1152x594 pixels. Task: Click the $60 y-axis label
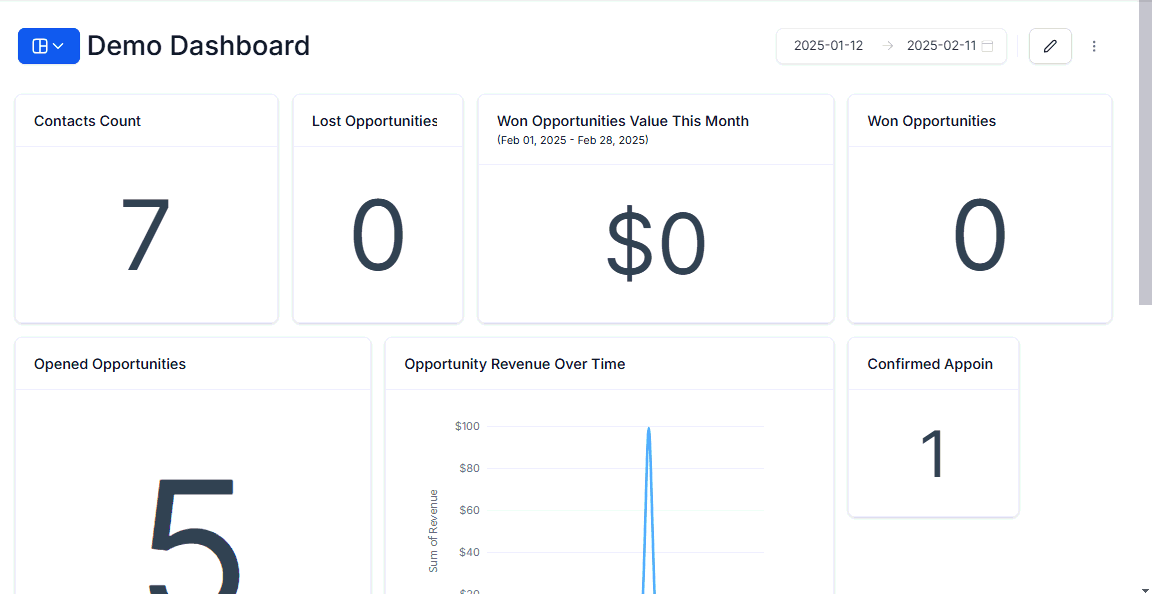tap(469, 510)
